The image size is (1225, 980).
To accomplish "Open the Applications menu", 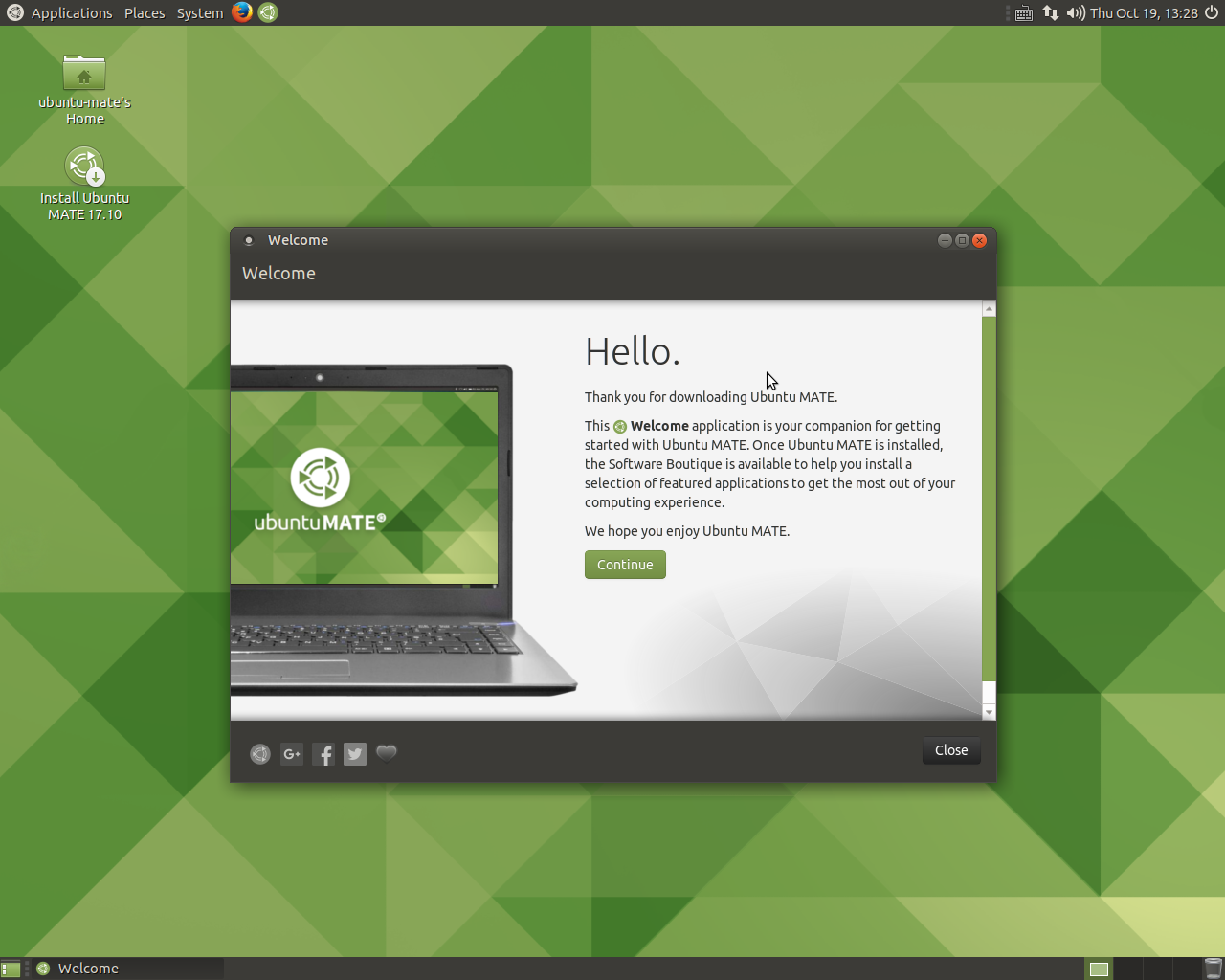I will click(x=72, y=13).
